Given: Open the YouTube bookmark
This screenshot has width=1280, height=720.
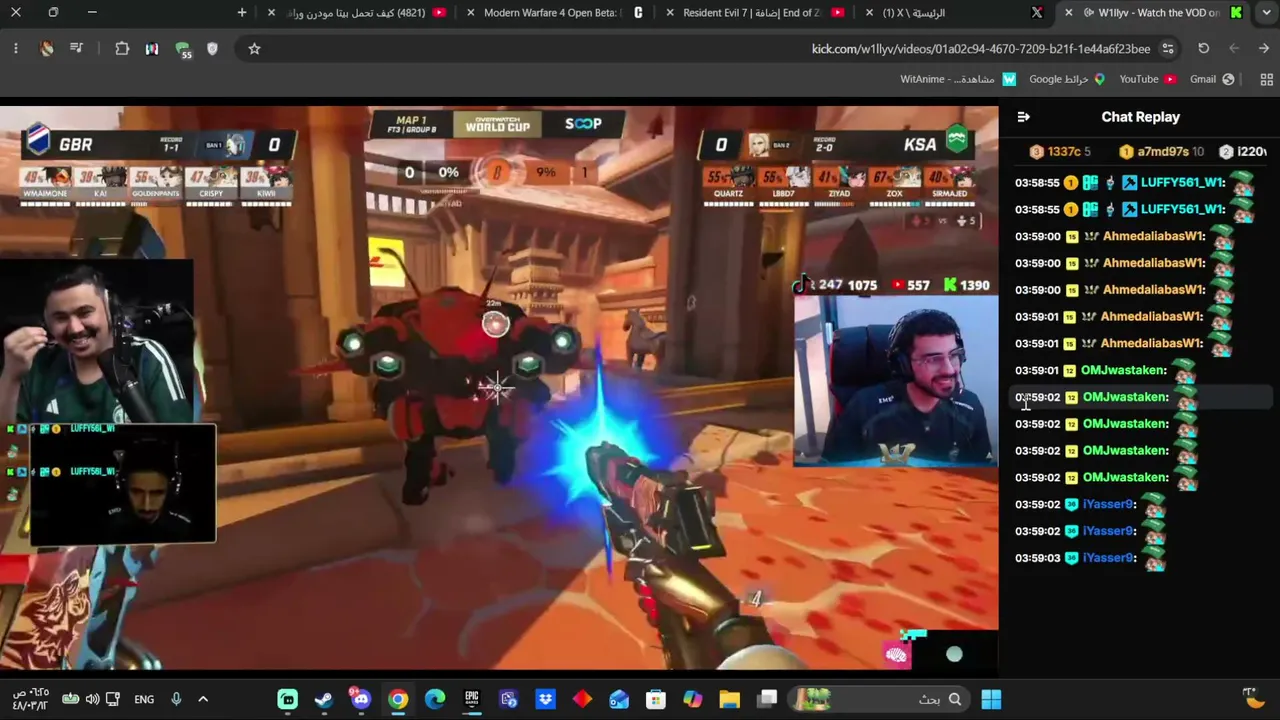Looking at the screenshot, I should (1148, 79).
